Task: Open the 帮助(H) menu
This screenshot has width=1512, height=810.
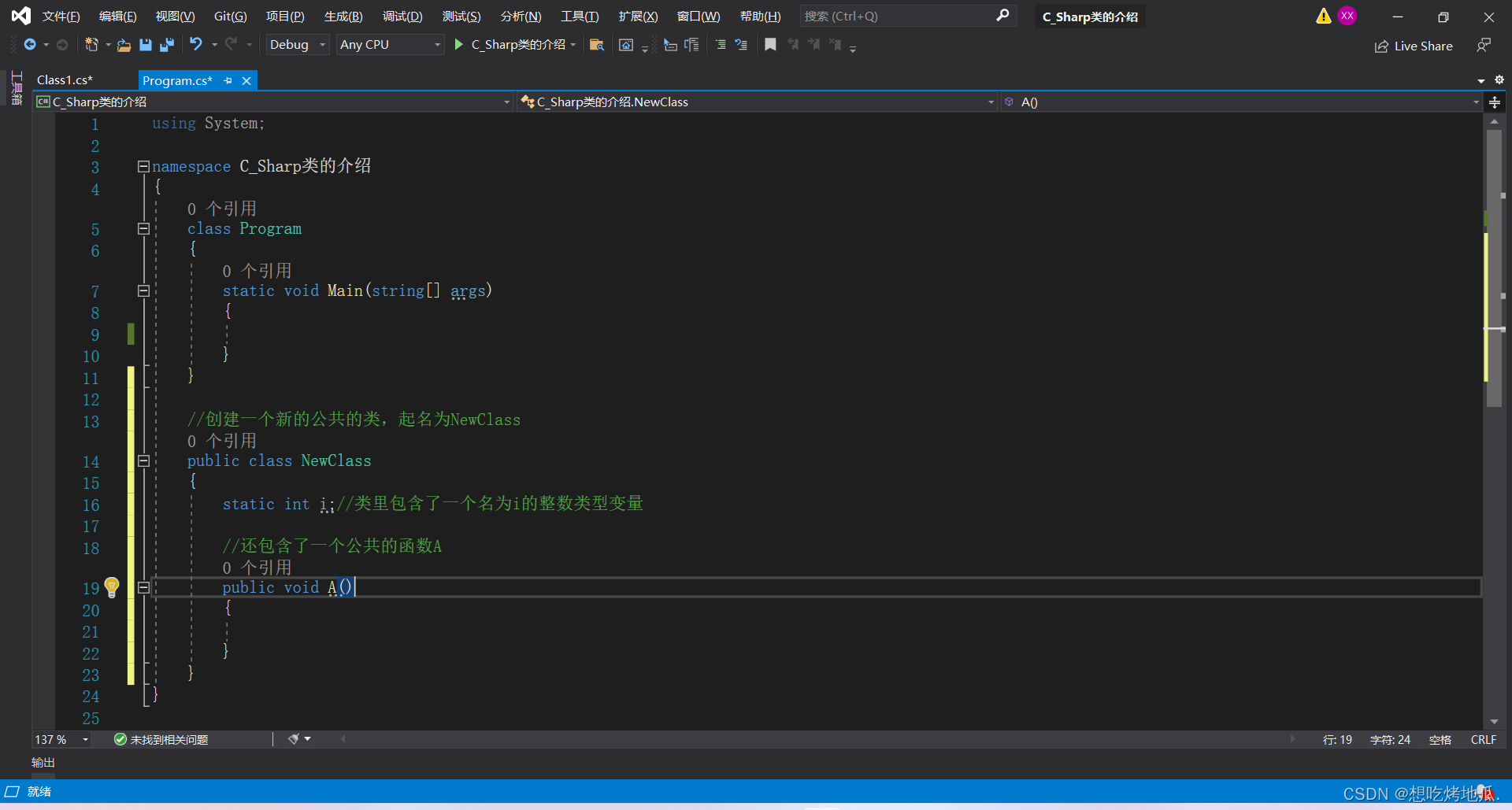Action: [761, 17]
